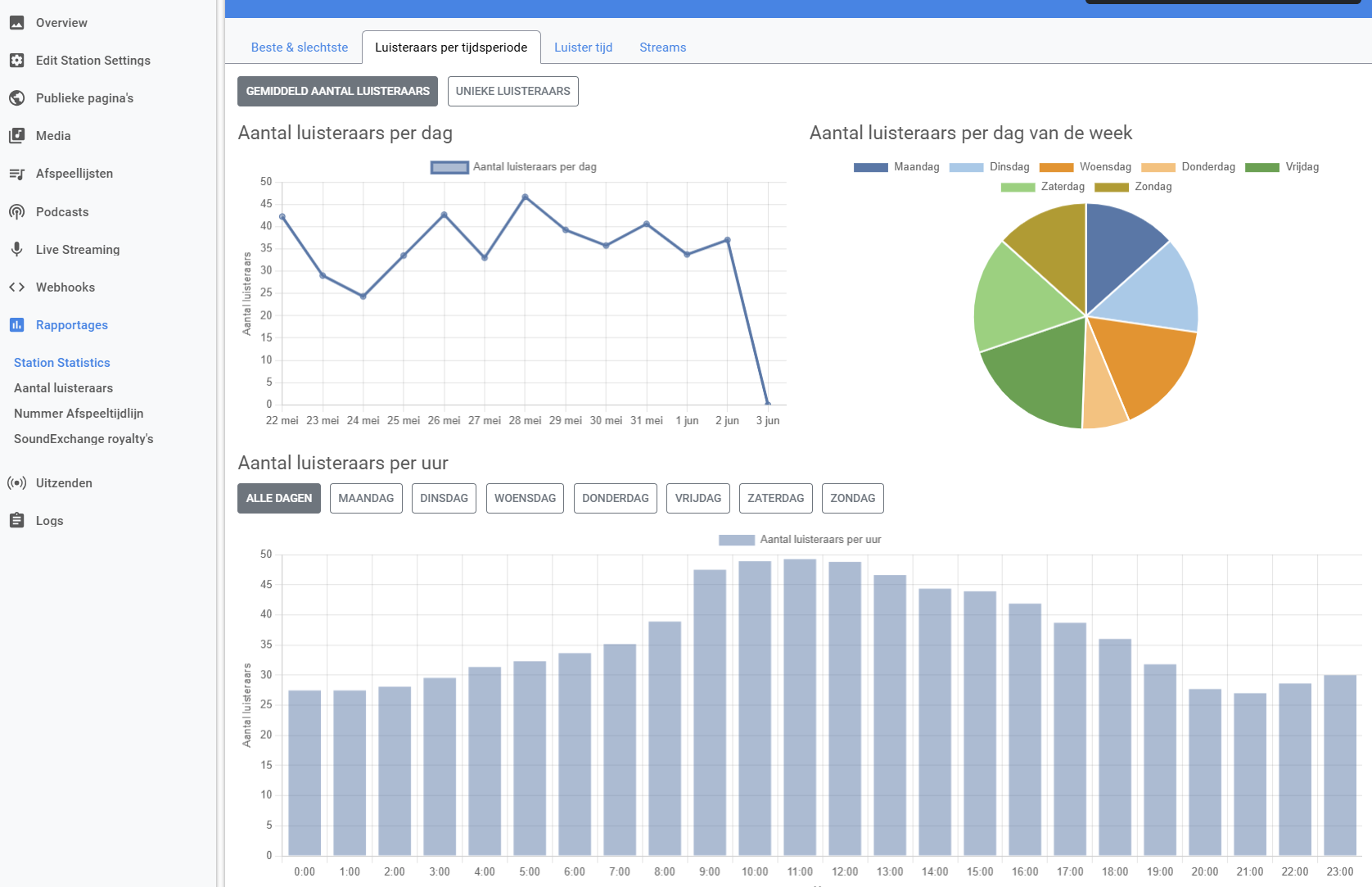Switch to the Beste & slechtste tab
The image size is (1372, 887).
click(300, 48)
